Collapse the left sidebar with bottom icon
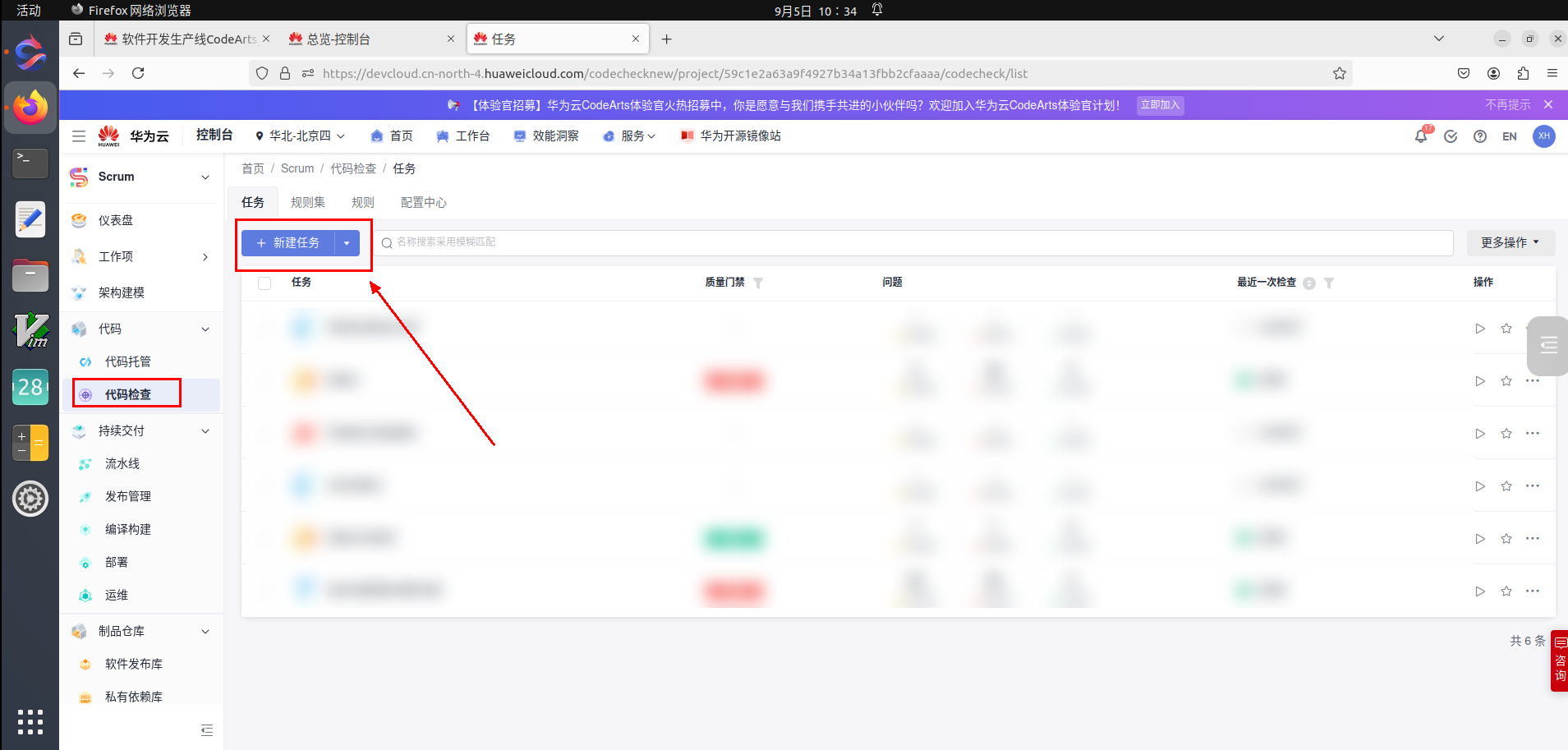 pyautogui.click(x=207, y=730)
